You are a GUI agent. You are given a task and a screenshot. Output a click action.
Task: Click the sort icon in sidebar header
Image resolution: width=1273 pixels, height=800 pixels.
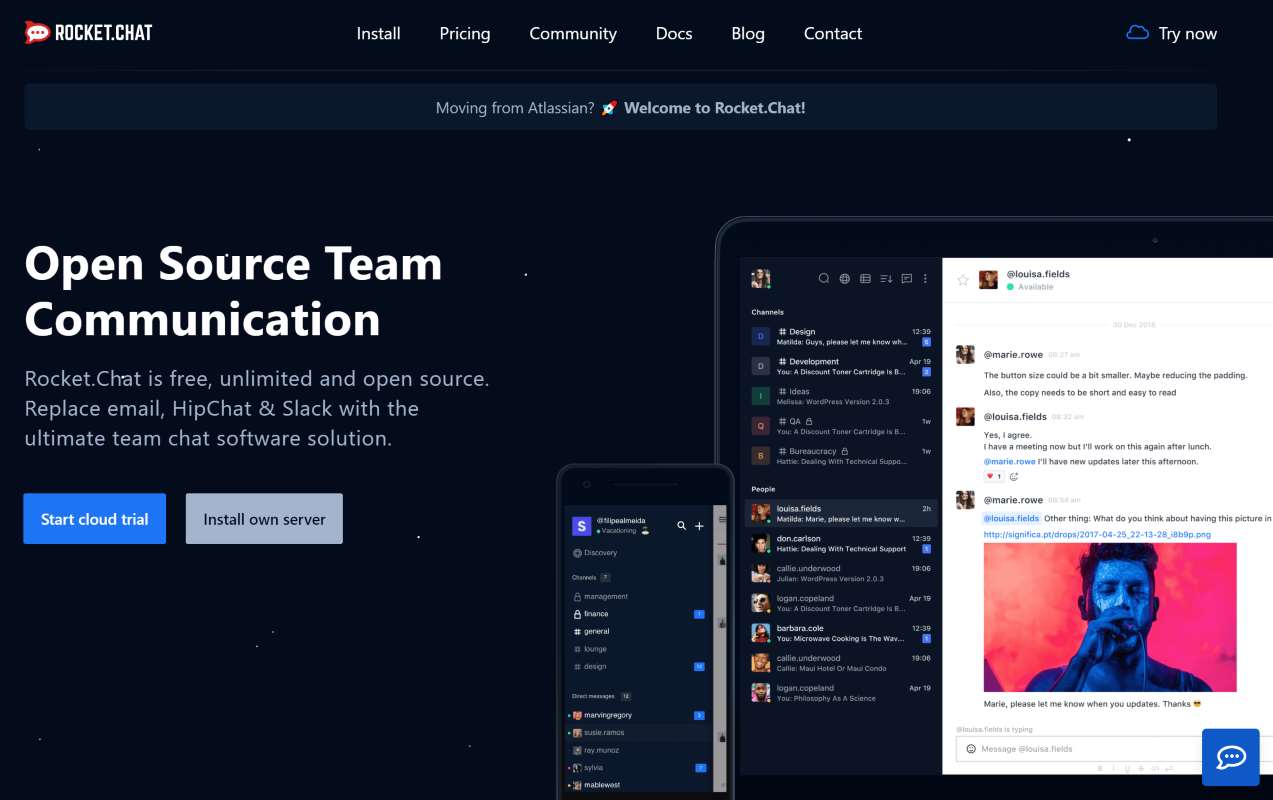coord(886,279)
